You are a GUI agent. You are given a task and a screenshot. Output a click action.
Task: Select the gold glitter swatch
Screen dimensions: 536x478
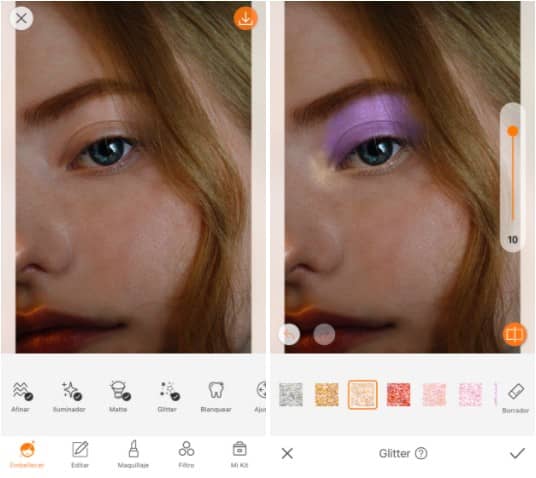point(327,395)
